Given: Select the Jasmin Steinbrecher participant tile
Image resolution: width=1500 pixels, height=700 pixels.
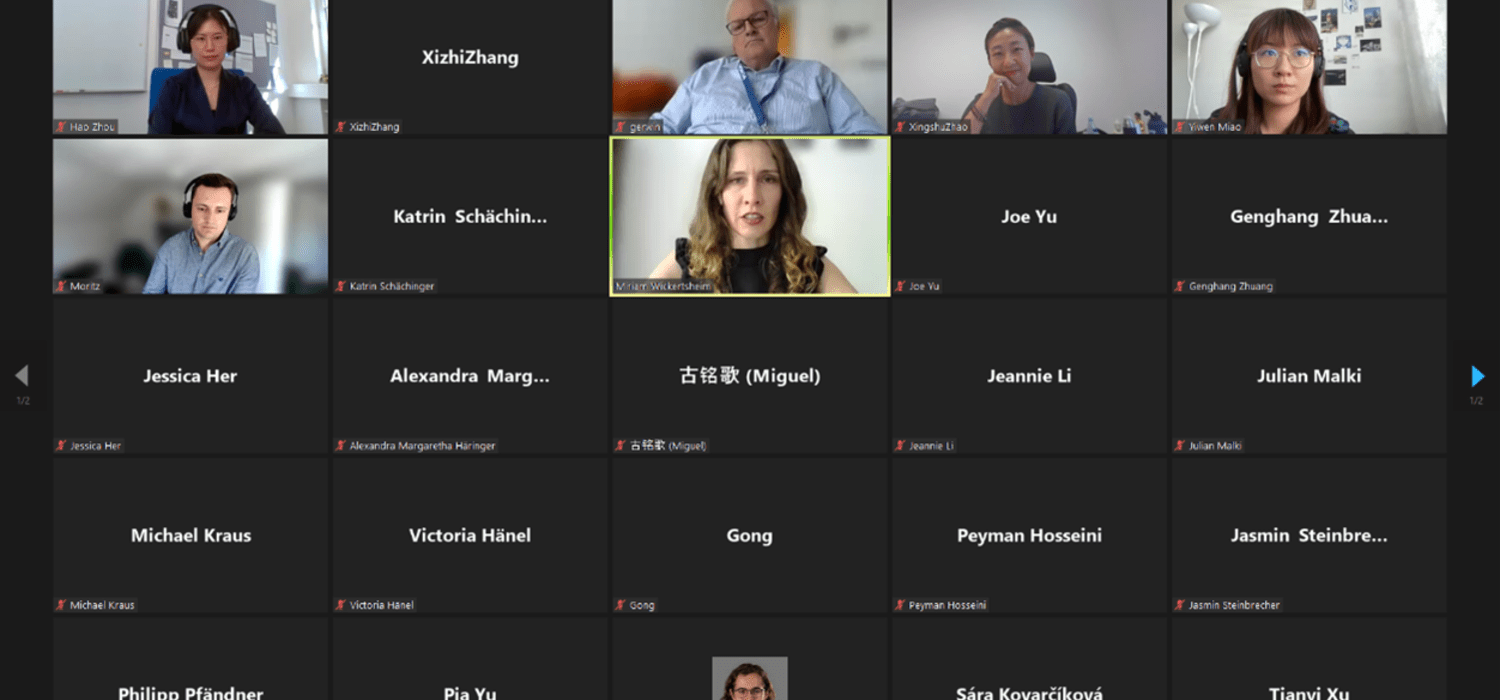Looking at the screenshot, I should (x=1309, y=535).
